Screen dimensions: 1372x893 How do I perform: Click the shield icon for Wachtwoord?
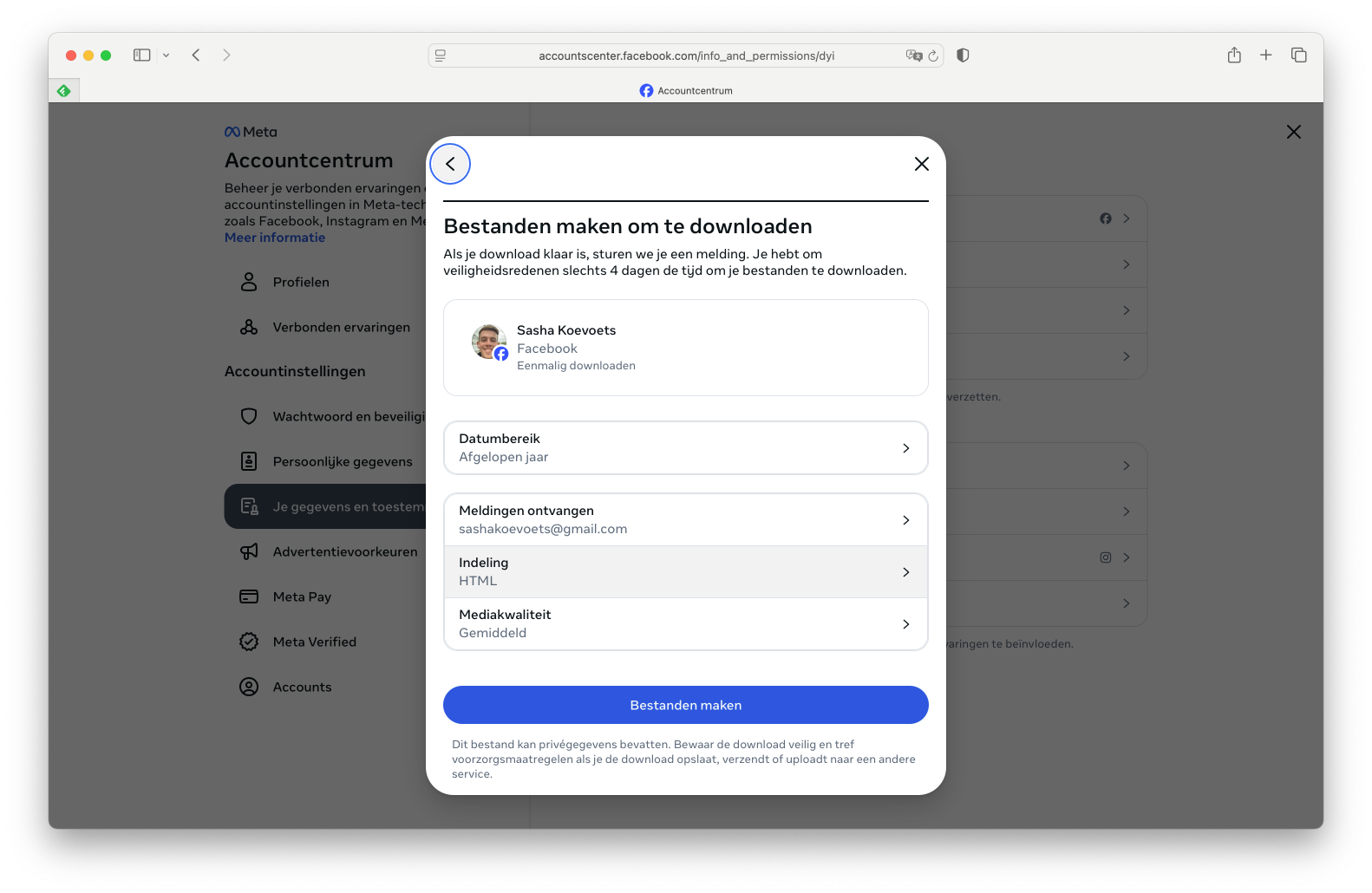pos(249,416)
